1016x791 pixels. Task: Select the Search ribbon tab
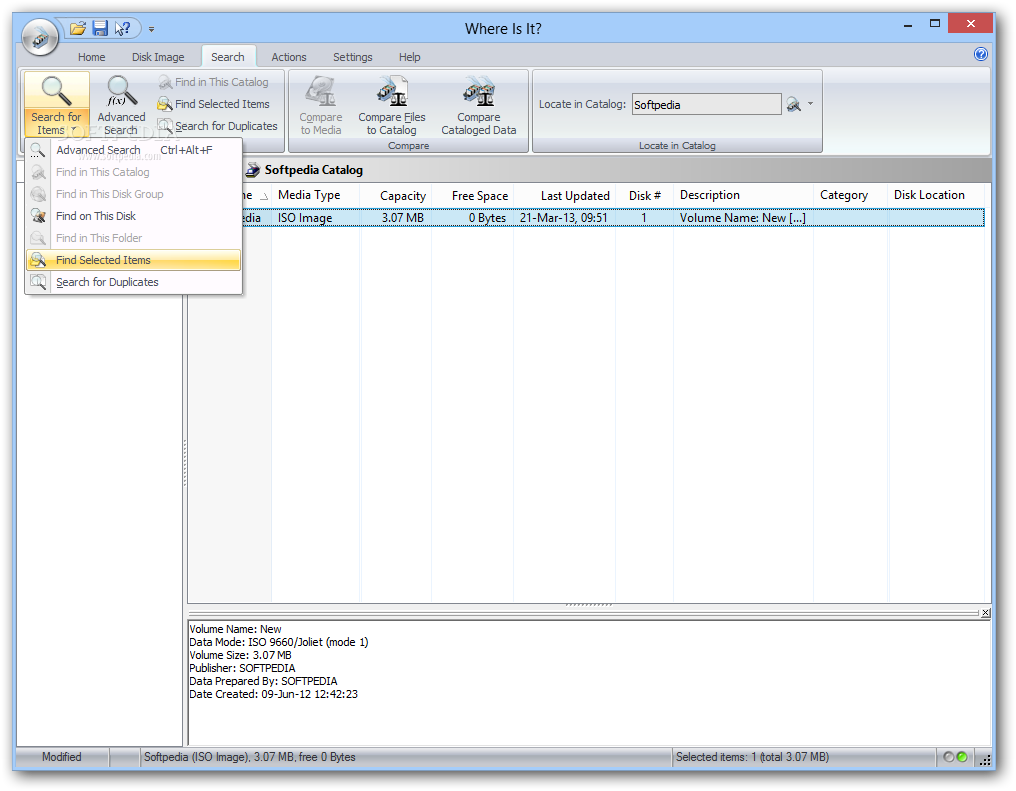(x=227, y=57)
